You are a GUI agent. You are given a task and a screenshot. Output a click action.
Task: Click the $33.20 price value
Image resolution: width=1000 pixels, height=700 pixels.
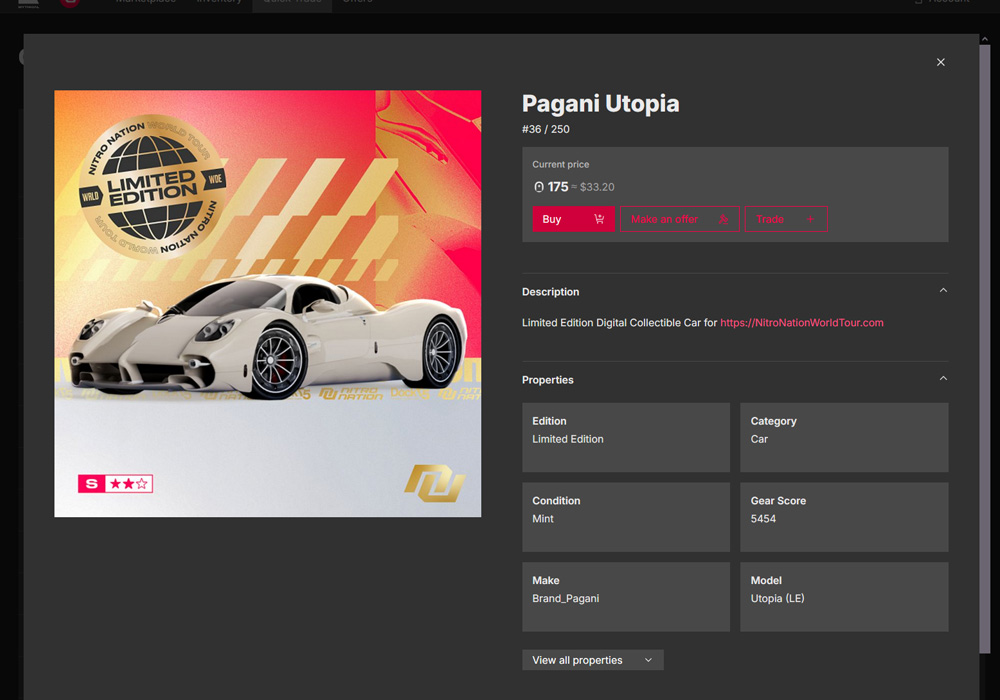(x=597, y=187)
